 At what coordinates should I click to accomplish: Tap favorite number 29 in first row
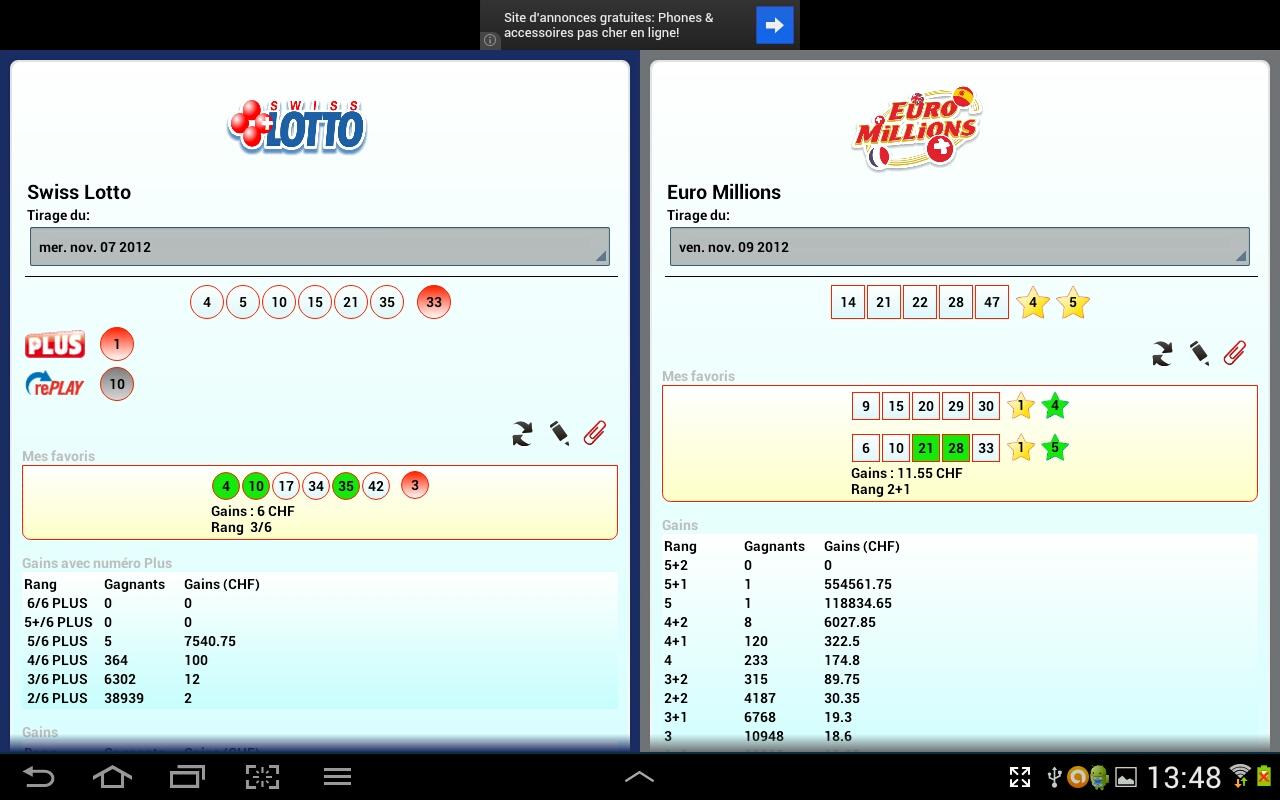[x=956, y=406]
